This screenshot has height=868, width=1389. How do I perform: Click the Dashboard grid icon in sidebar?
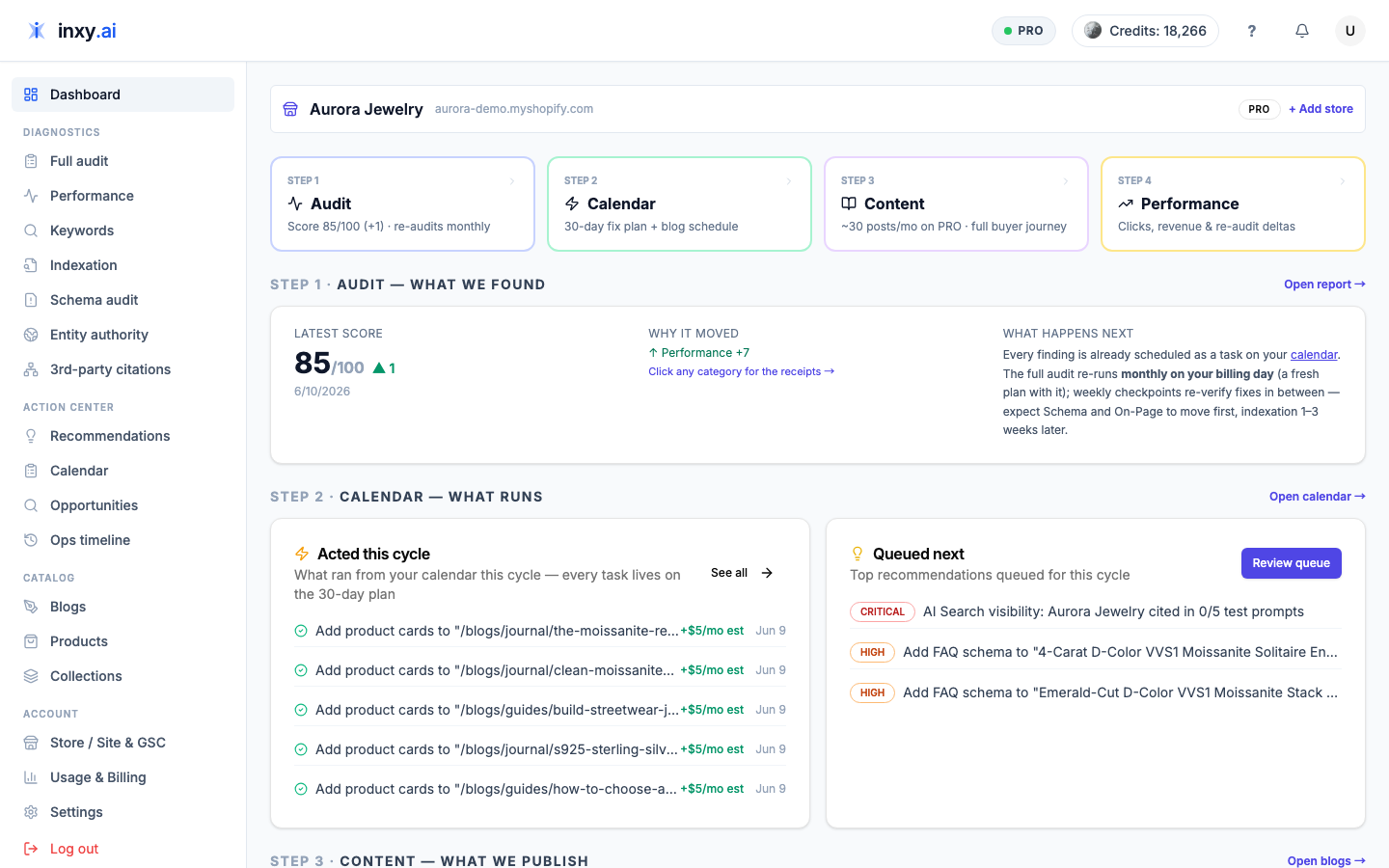point(31,95)
